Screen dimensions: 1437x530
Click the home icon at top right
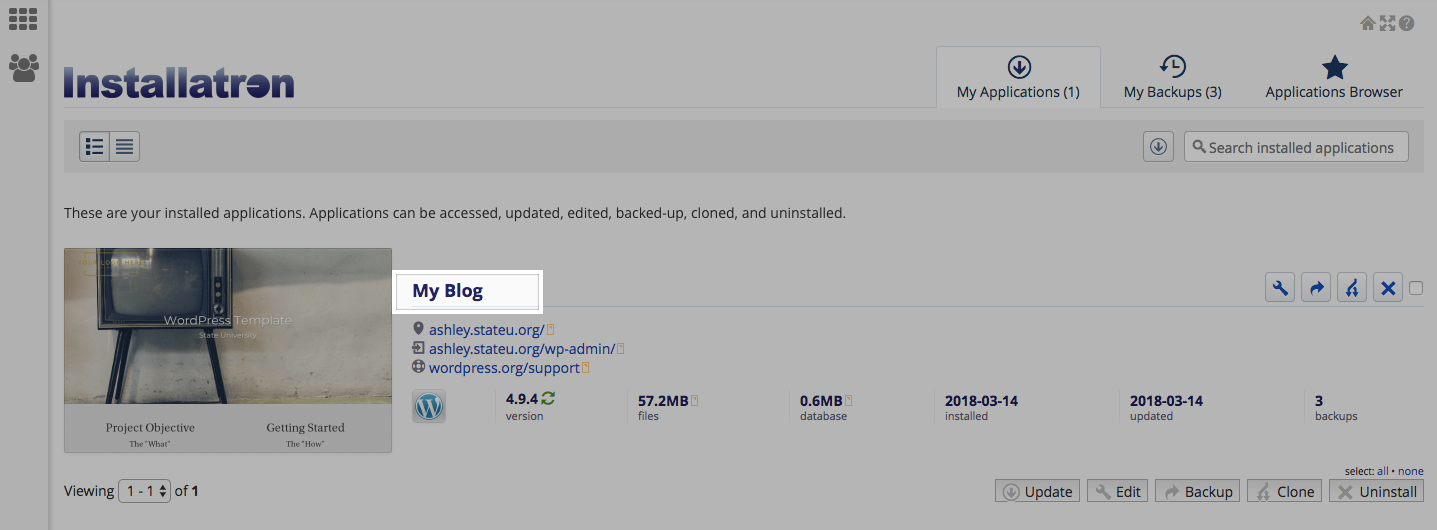coord(1367,23)
